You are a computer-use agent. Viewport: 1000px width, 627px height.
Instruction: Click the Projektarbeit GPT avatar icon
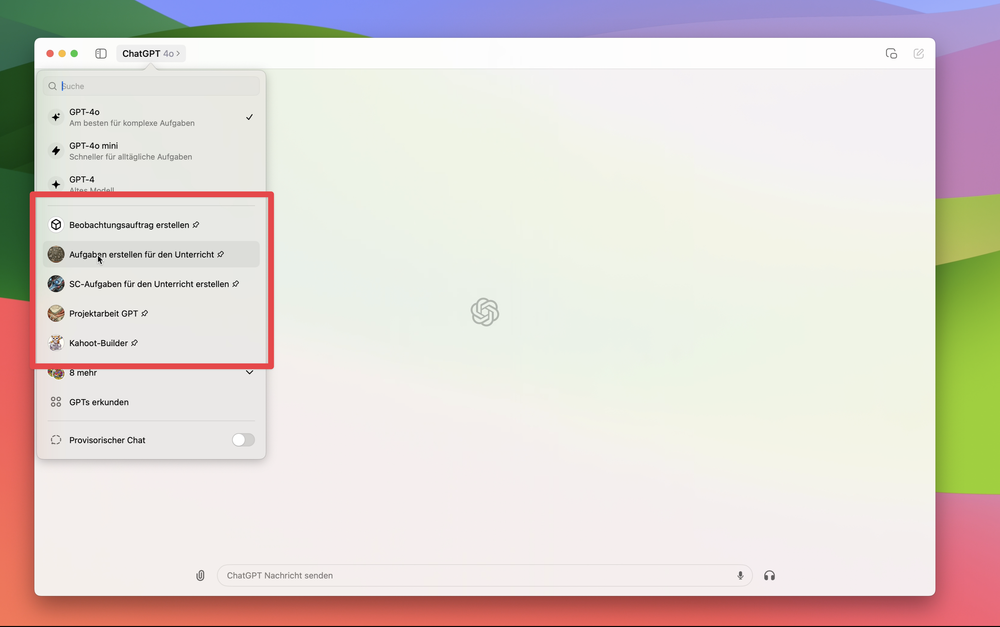pos(56,313)
